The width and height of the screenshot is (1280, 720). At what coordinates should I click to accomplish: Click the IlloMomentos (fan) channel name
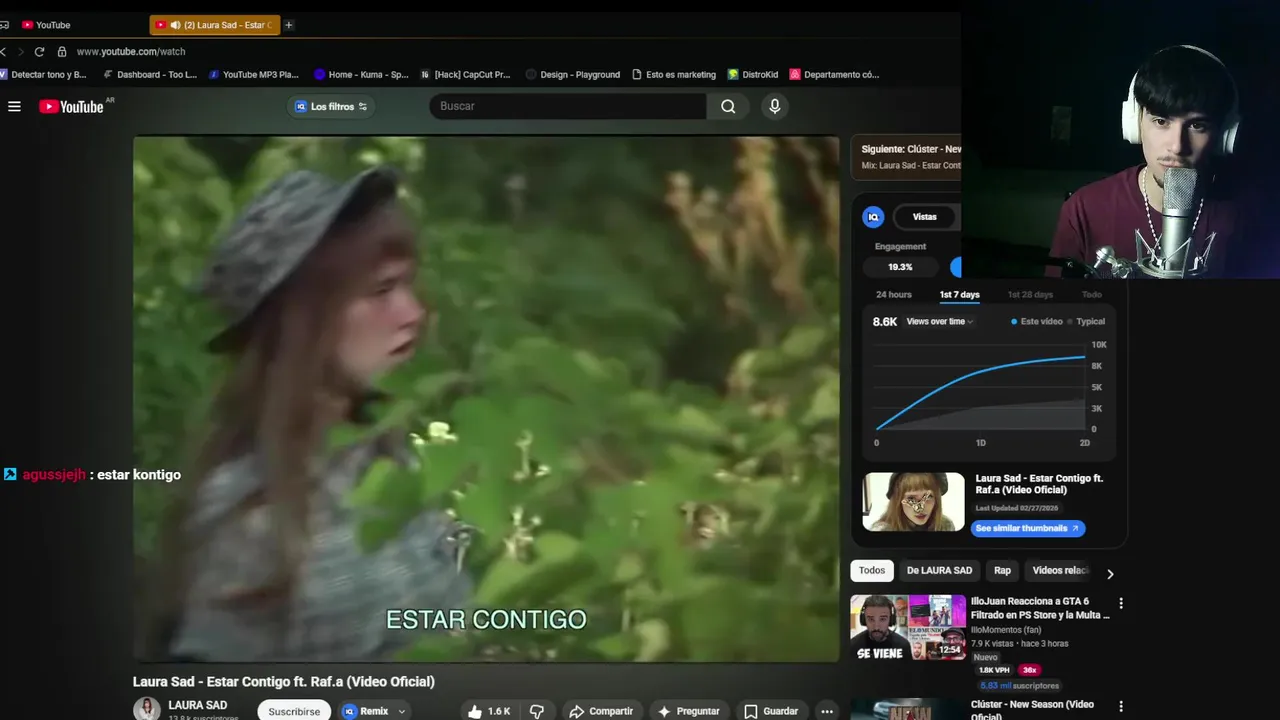pyautogui.click(x=1006, y=630)
